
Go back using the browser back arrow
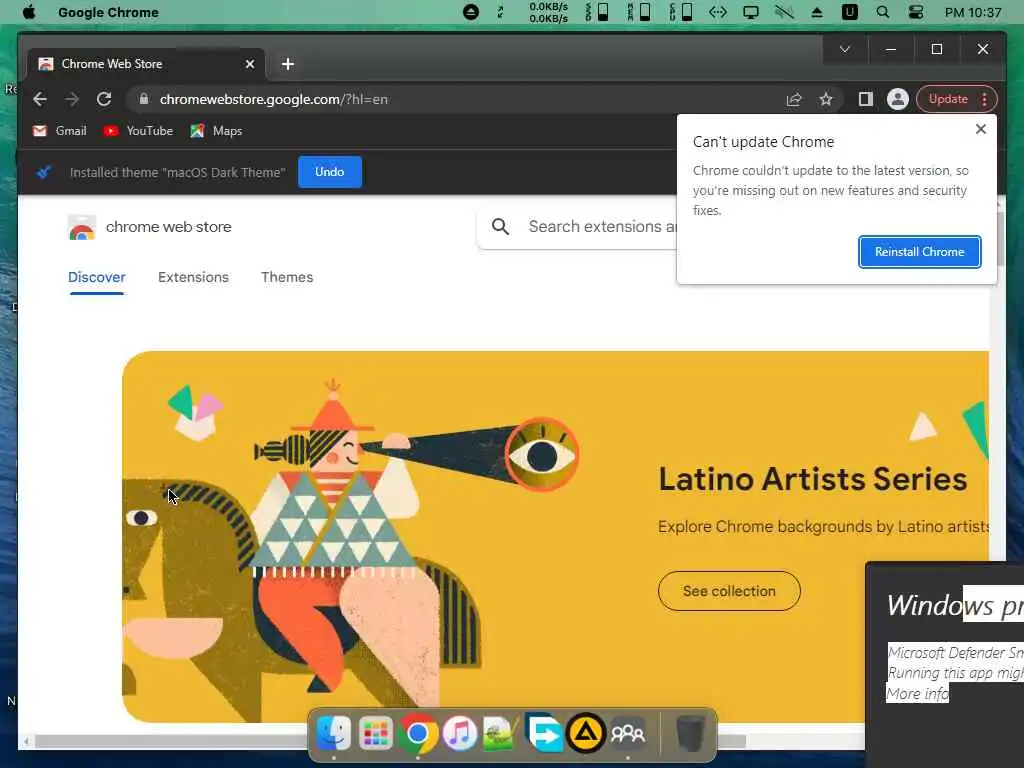click(x=40, y=99)
